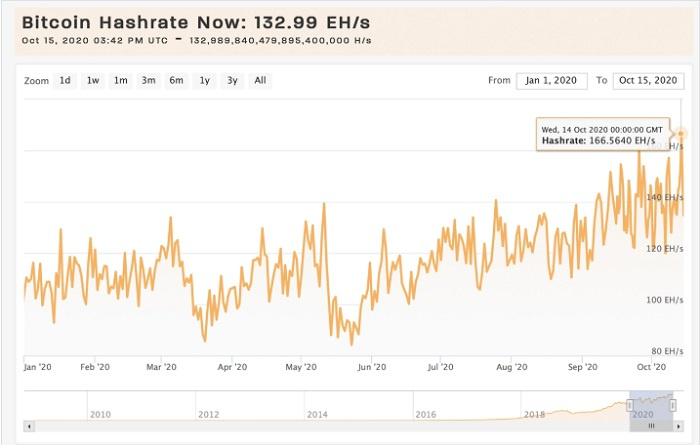Choose the 6m zoom option
This screenshot has width=700, height=445.
click(x=176, y=81)
